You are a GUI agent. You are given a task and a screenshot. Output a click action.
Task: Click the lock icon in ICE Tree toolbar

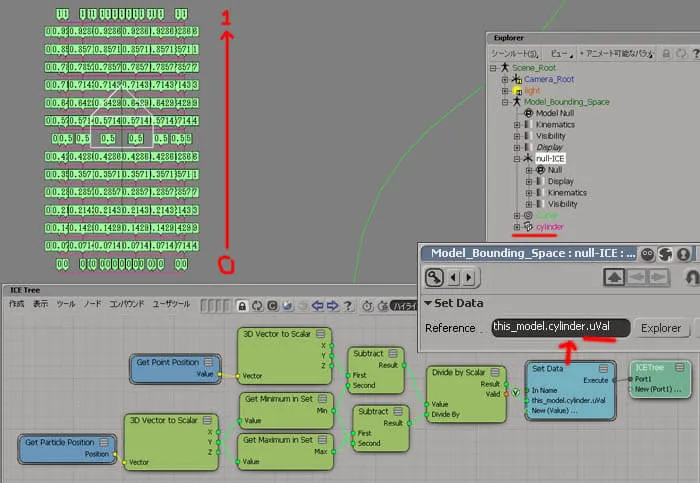pos(242,306)
